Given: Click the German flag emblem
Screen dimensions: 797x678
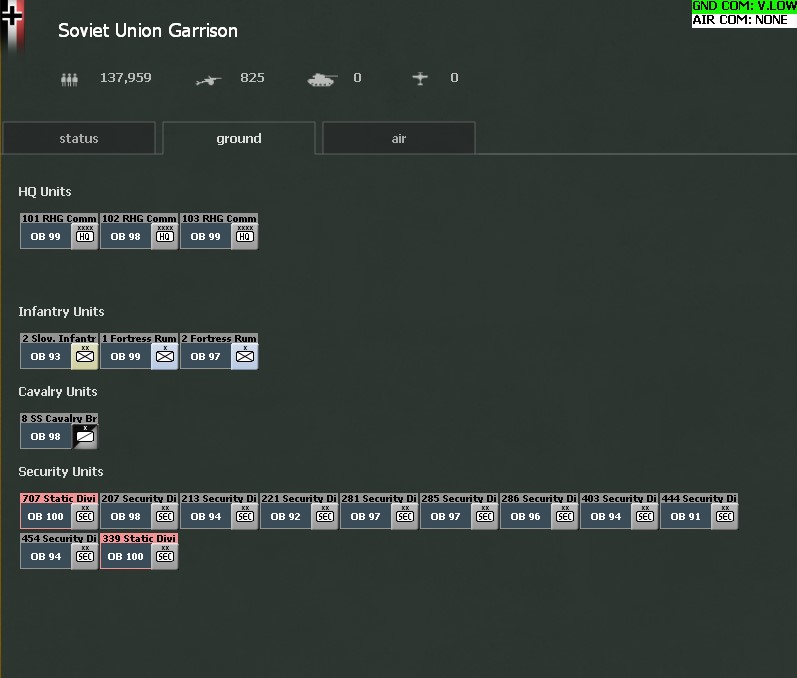Looking at the screenshot, I should [x=12, y=25].
